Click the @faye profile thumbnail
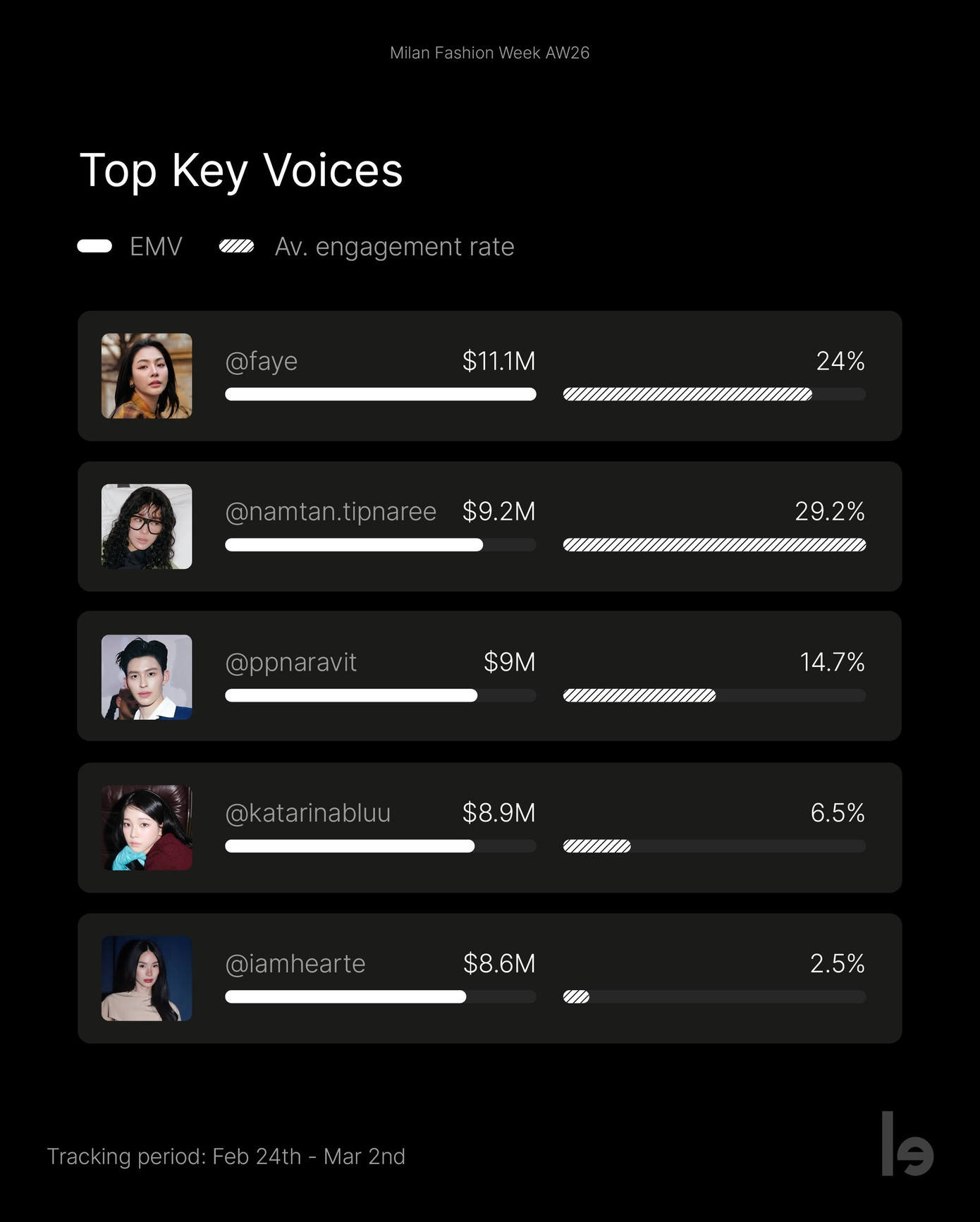 (x=147, y=376)
